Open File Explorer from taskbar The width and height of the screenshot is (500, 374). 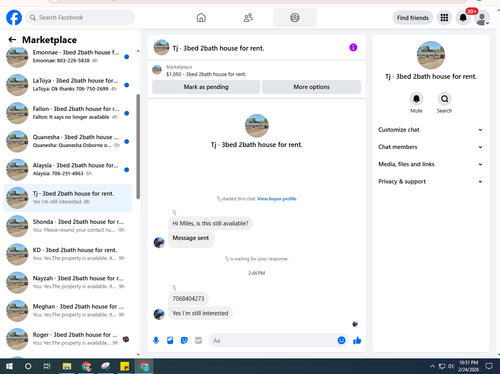click(x=67, y=366)
